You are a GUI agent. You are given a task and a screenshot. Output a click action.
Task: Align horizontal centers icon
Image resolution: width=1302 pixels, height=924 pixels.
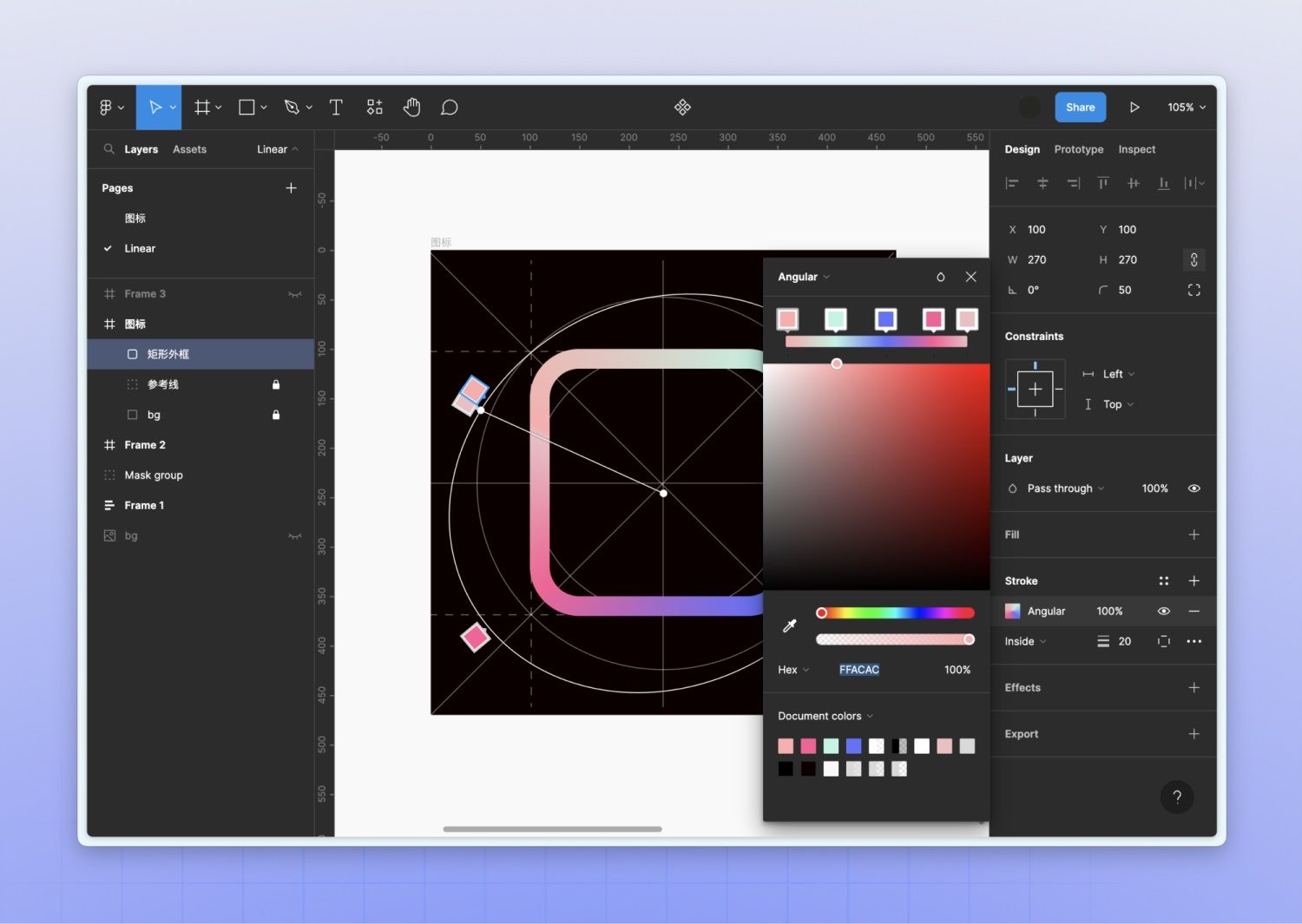(x=1042, y=183)
